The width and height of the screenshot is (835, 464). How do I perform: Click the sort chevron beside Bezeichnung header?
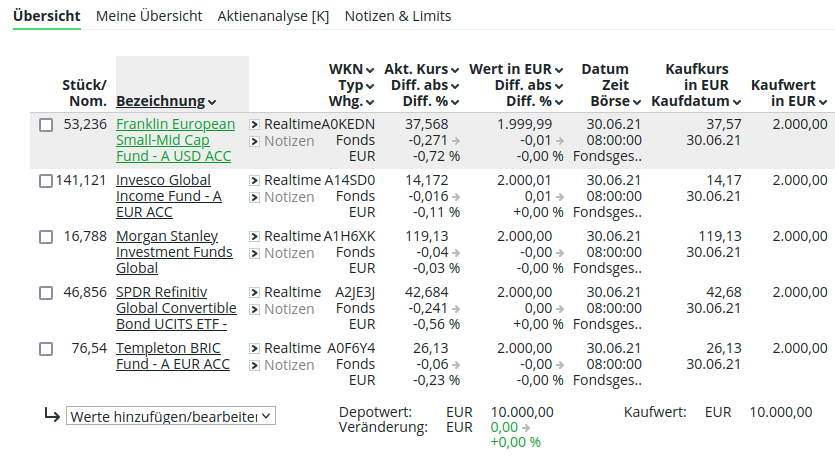(x=212, y=102)
